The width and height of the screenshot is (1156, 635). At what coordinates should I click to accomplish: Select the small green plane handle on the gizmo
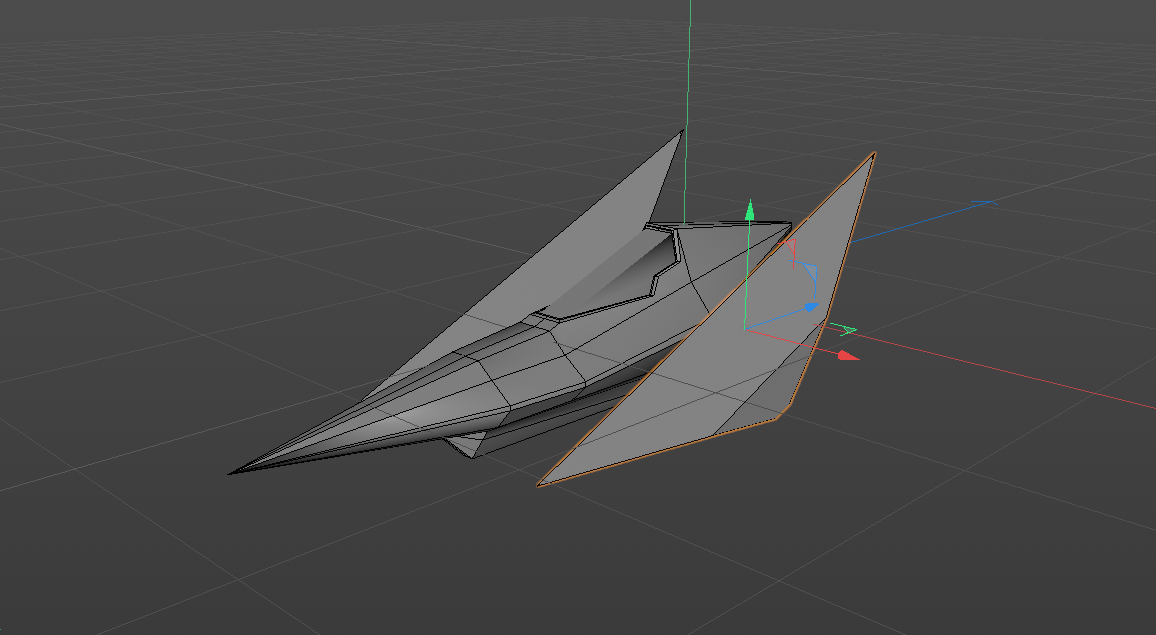tap(843, 329)
